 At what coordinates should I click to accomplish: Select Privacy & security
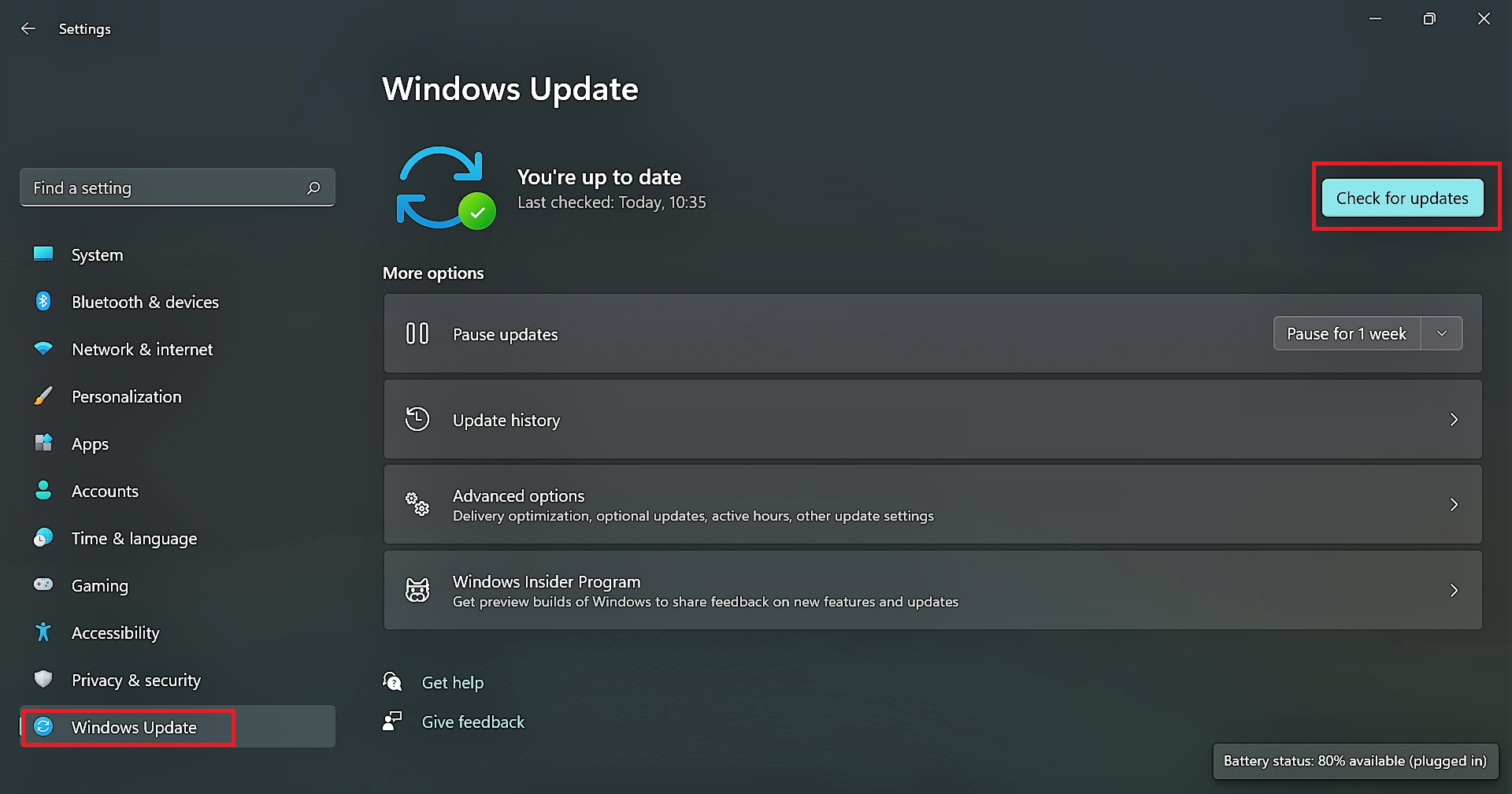[177, 680]
